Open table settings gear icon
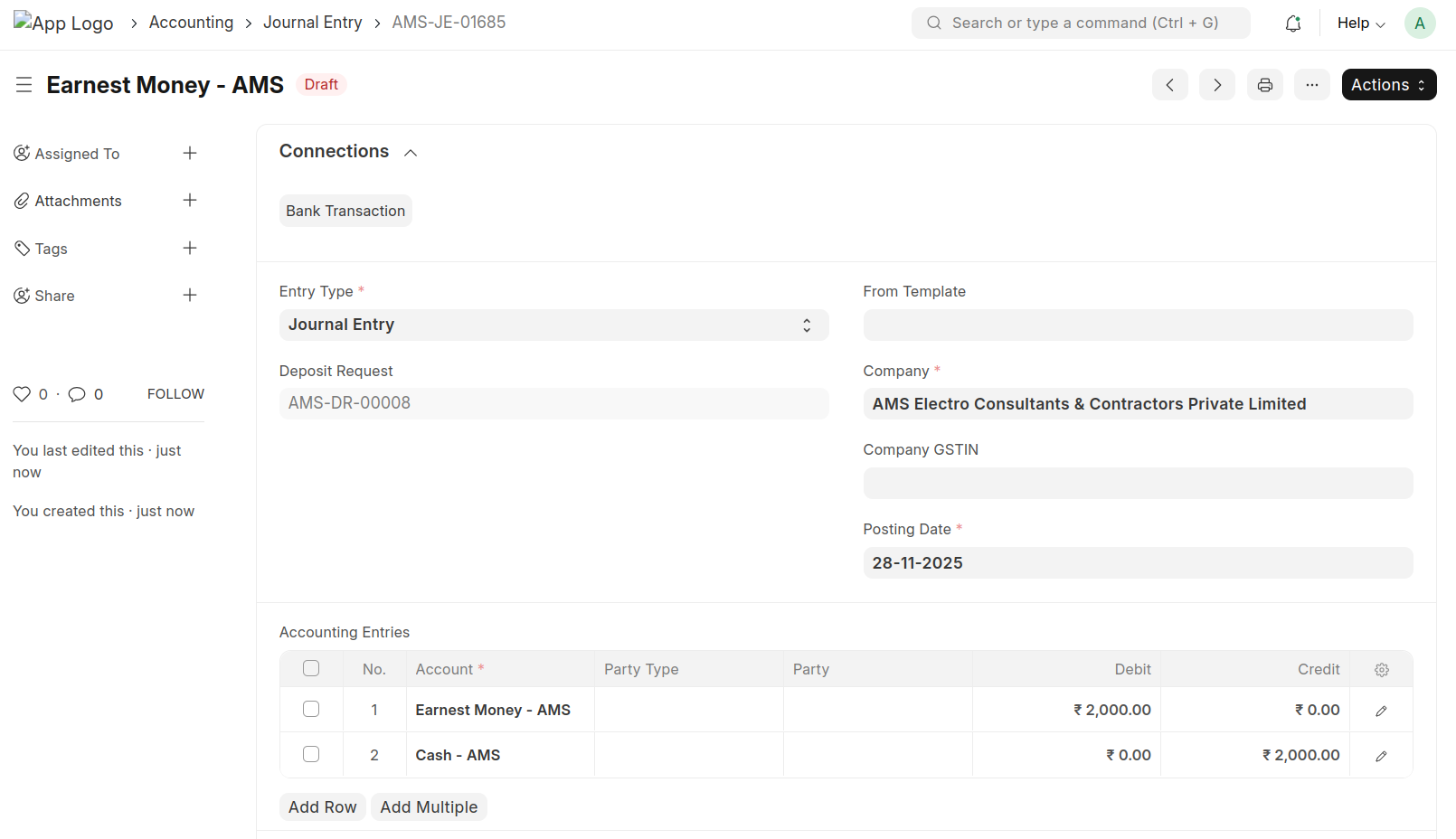This screenshot has width=1456, height=839. click(x=1381, y=670)
